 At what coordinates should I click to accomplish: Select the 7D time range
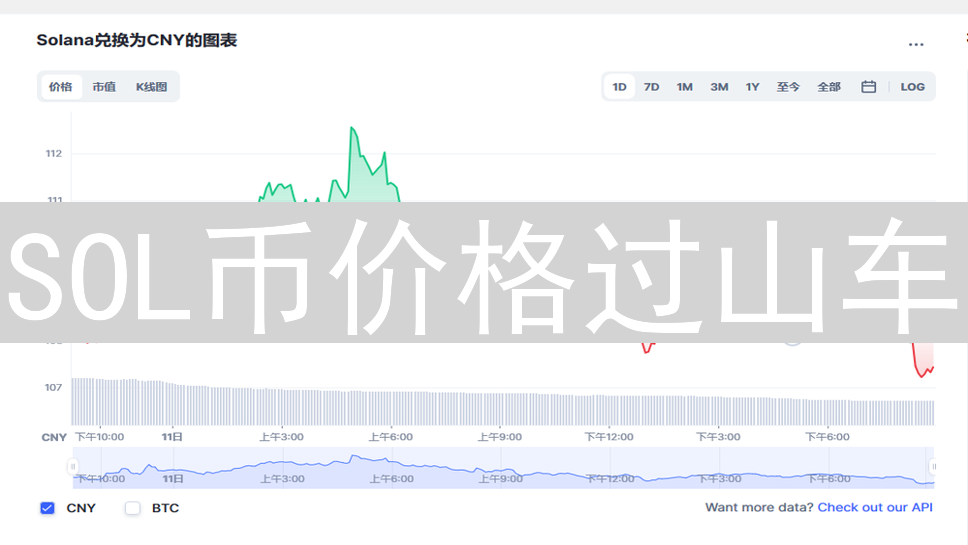coord(651,87)
